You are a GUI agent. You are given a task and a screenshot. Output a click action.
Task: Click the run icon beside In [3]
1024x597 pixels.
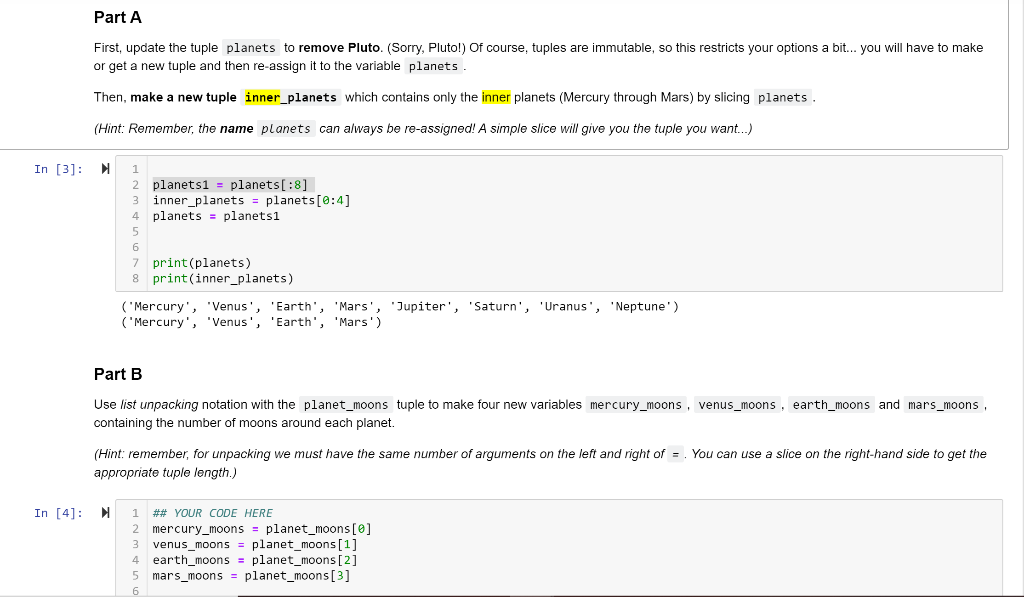(x=106, y=168)
